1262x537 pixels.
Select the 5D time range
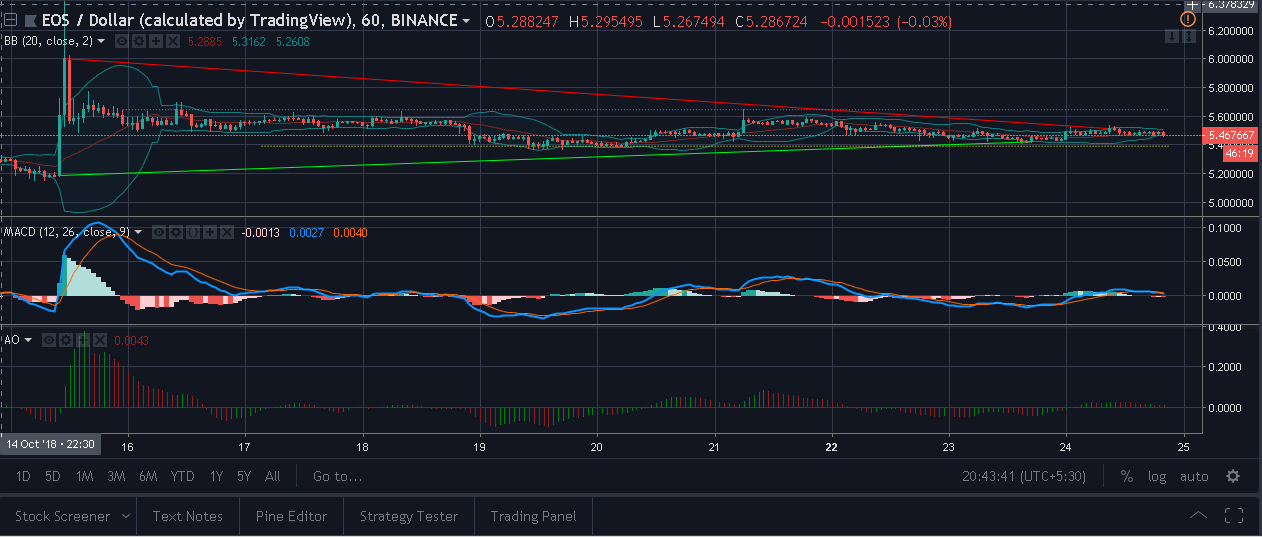[x=53, y=476]
